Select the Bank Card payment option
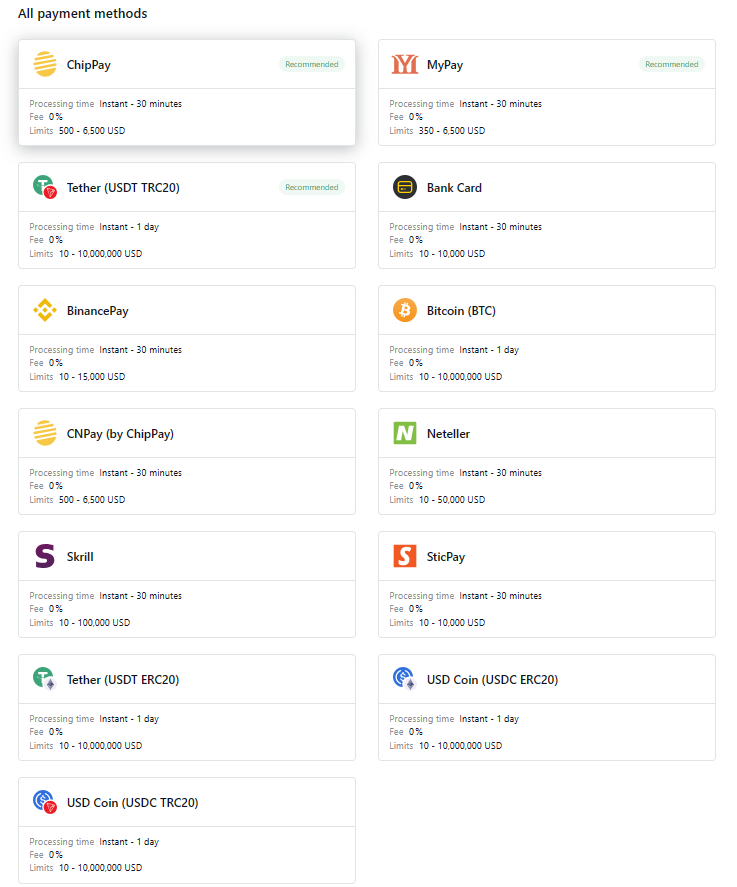 pyautogui.click(x=546, y=216)
